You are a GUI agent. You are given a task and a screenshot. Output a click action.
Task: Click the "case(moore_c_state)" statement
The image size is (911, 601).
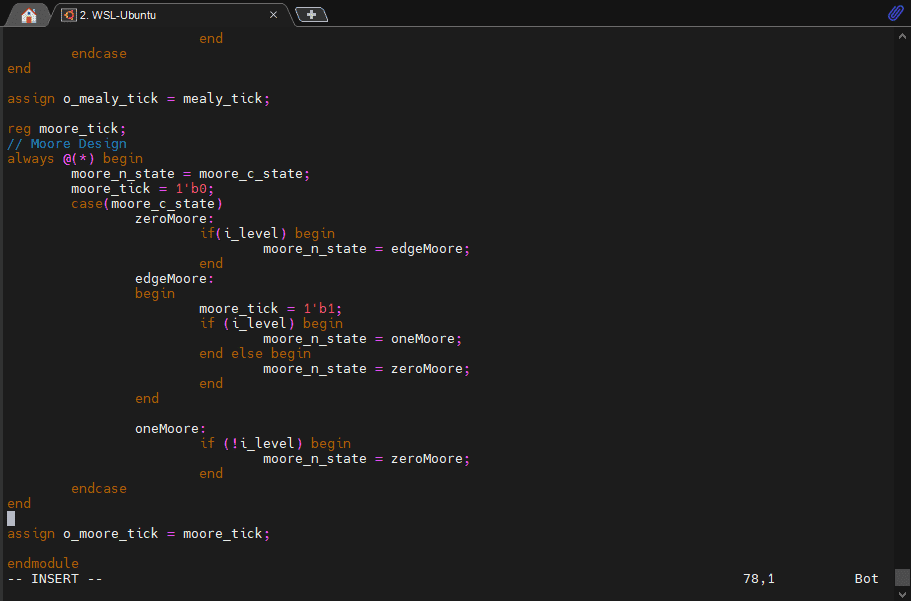click(147, 204)
